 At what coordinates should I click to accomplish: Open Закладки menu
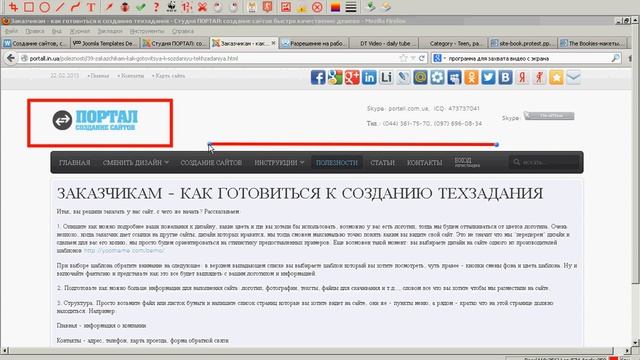[110, 31]
